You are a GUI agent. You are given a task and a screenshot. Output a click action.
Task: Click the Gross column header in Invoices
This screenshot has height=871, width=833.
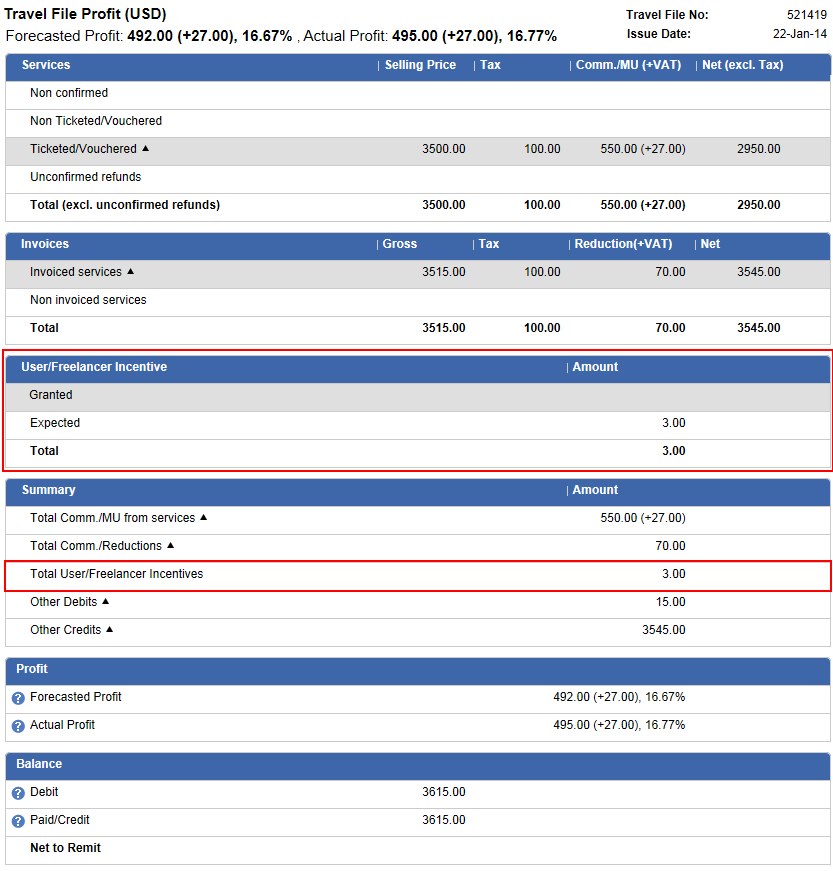point(400,244)
